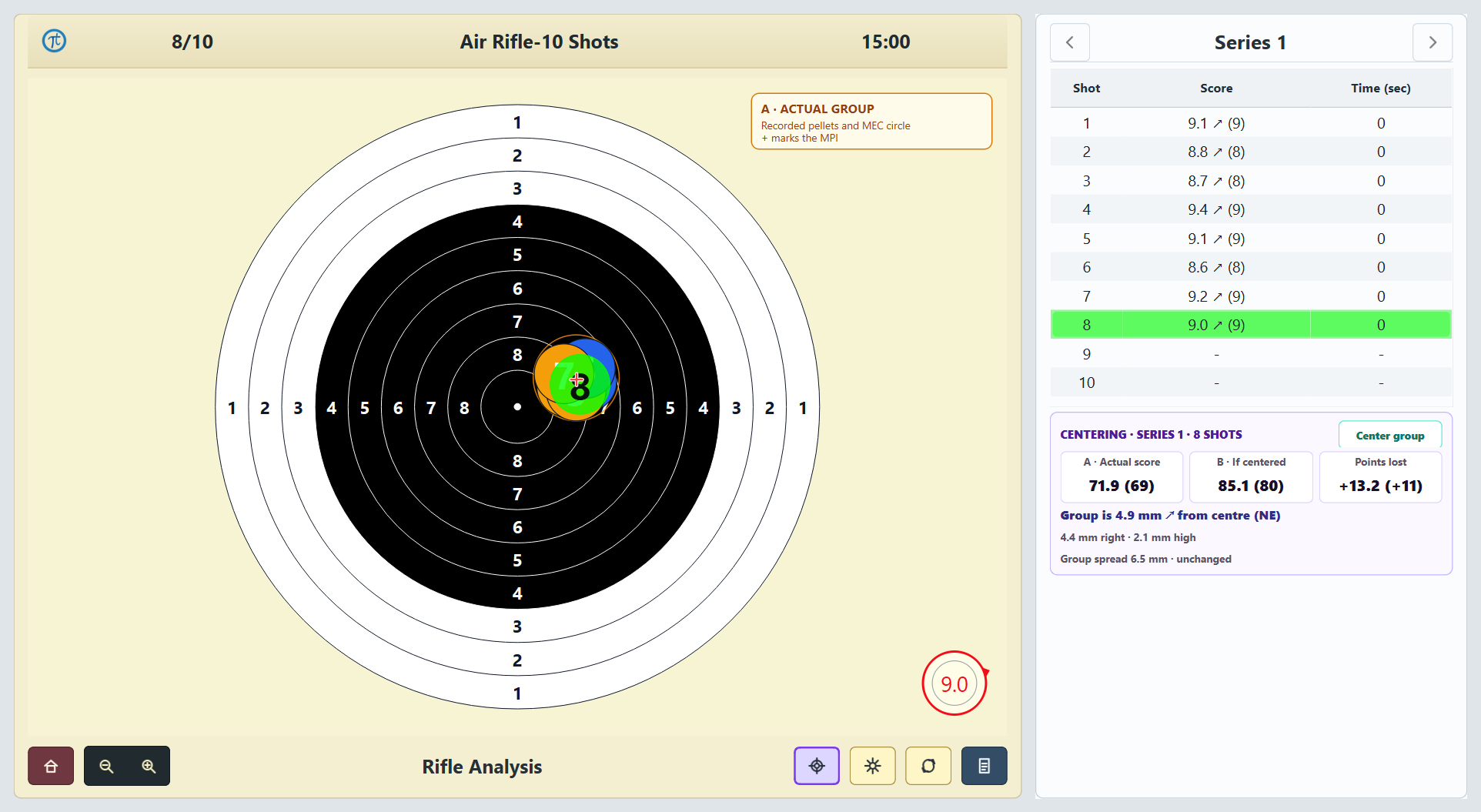Click the Rifle Analysis label
Viewport: 1481px width, 812px height.
(482, 767)
